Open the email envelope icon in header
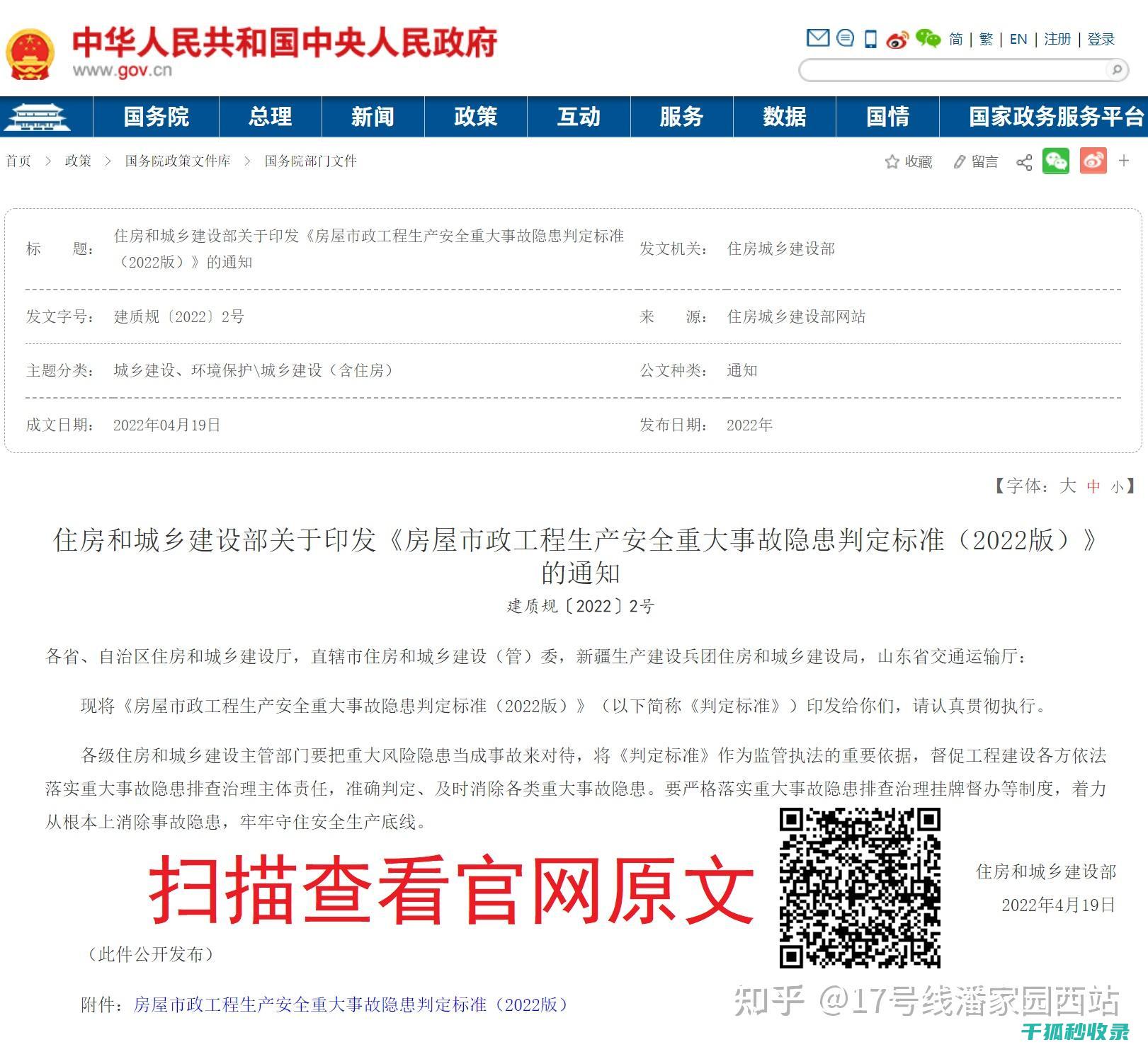 tap(818, 38)
